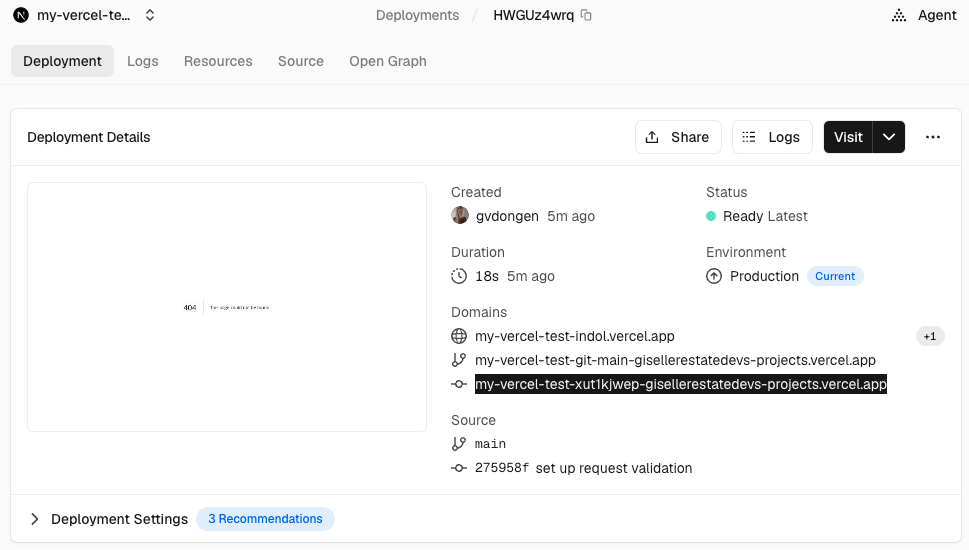This screenshot has height=550, width=969.
Task: Open the main branch link
Action: pos(490,444)
